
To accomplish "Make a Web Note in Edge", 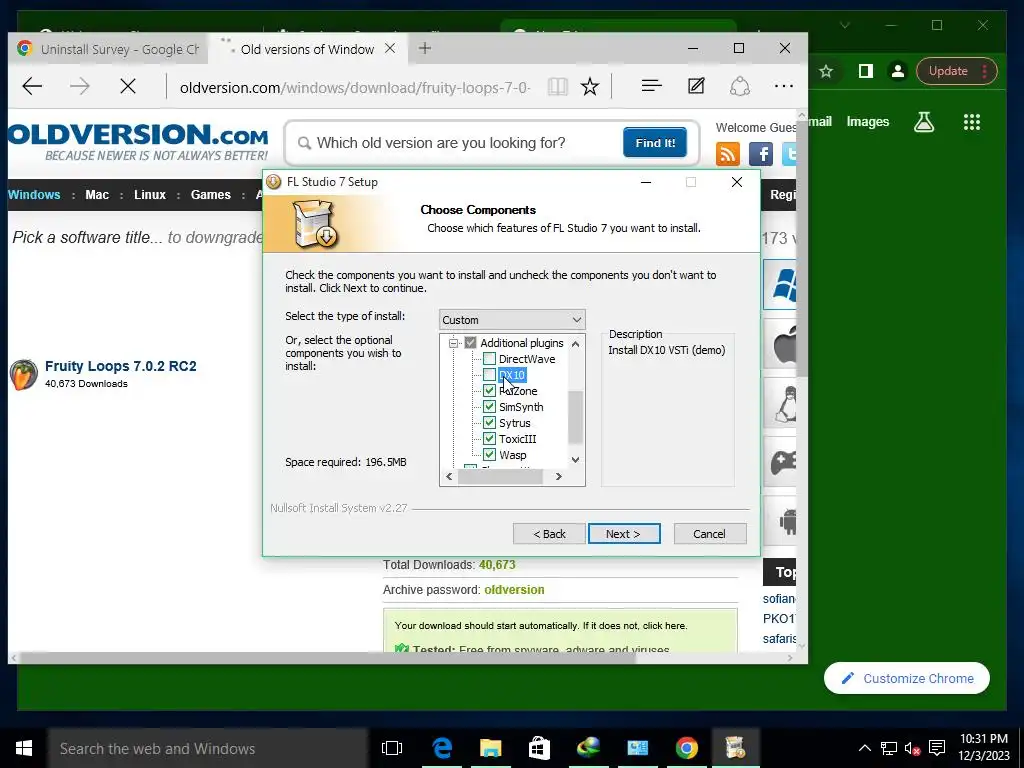I will pos(696,86).
